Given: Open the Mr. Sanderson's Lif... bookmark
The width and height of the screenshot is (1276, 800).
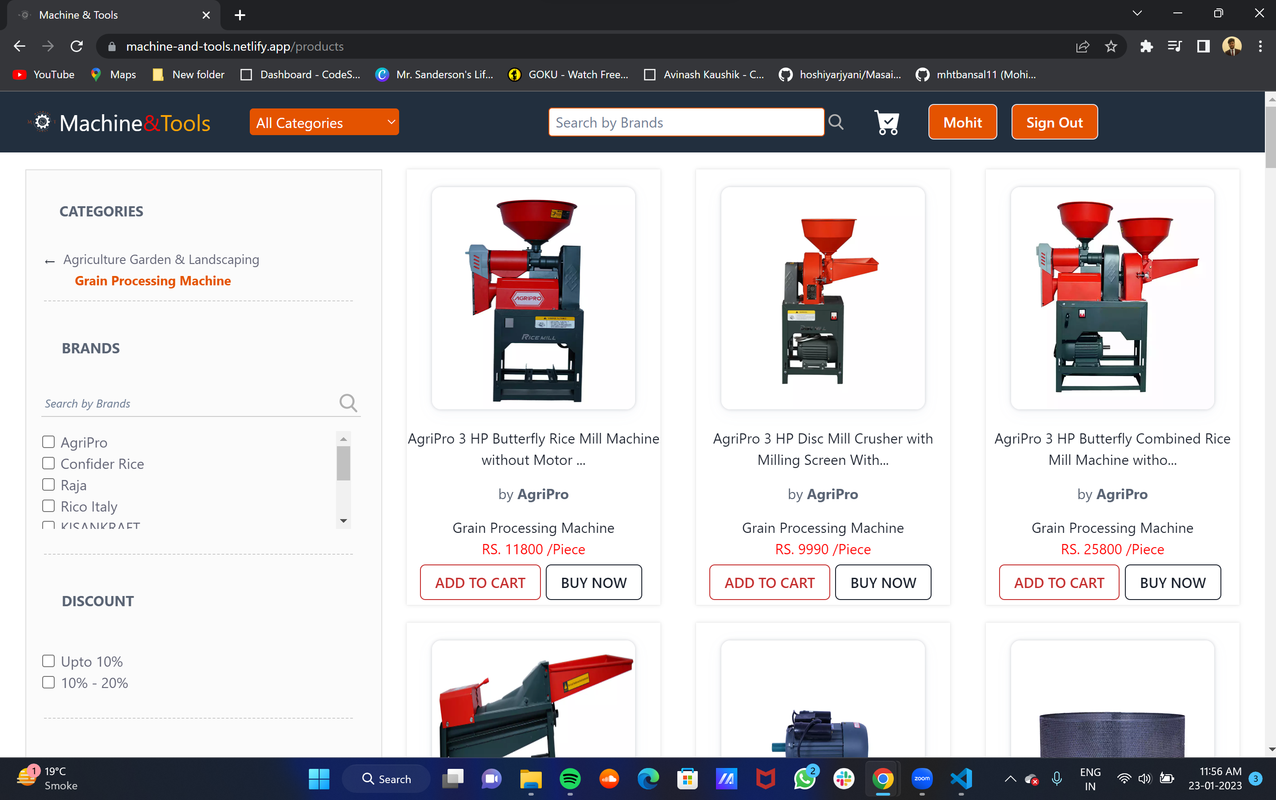Looking at the screenshot, I should (x=434, y=74).
